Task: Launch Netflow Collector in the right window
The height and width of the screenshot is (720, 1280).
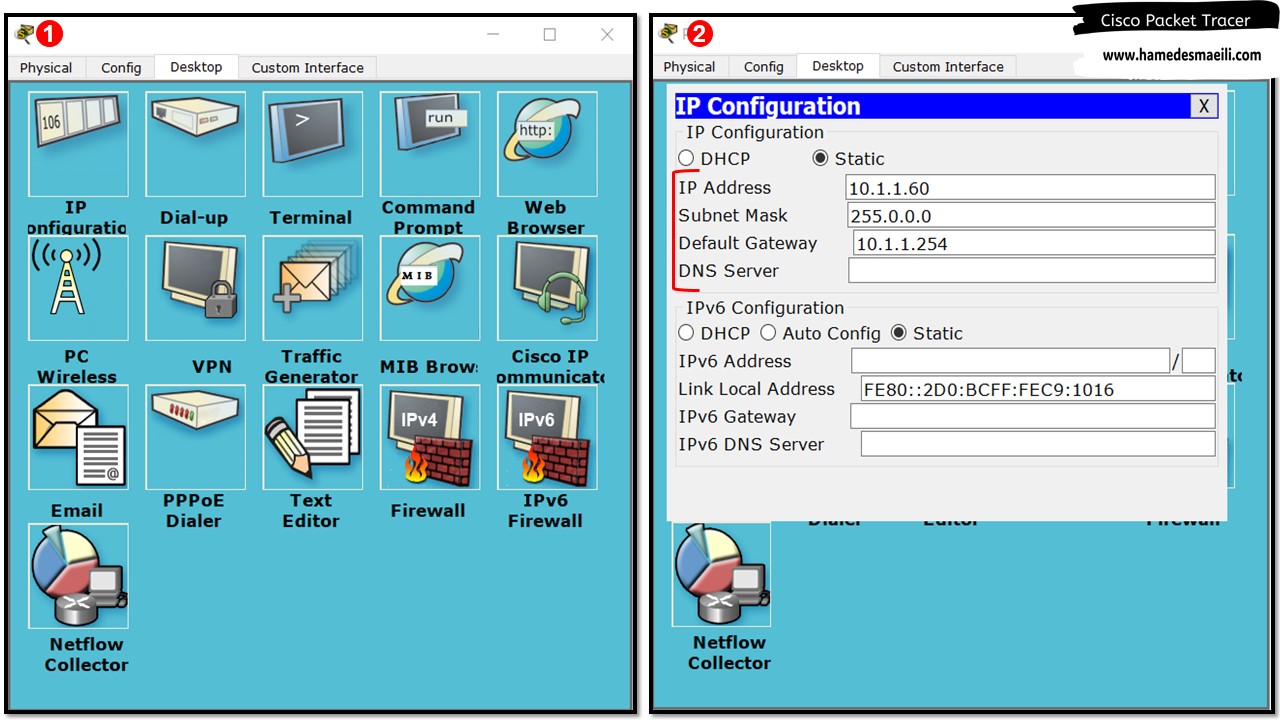Action: (x=721, y=575)
